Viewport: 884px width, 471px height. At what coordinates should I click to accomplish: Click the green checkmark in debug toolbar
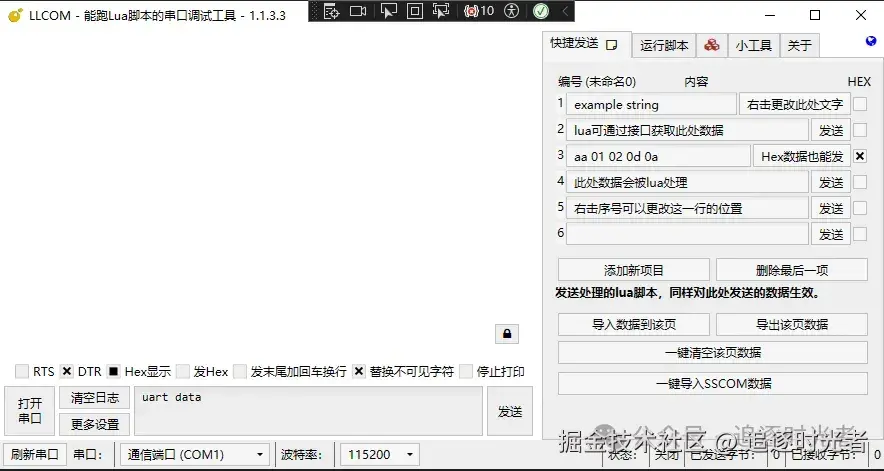[541, 11]
